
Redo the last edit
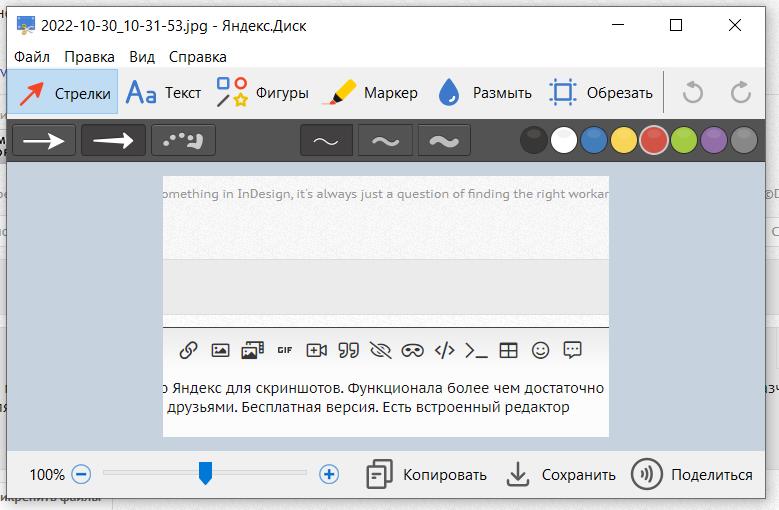[x=741, y=92]
